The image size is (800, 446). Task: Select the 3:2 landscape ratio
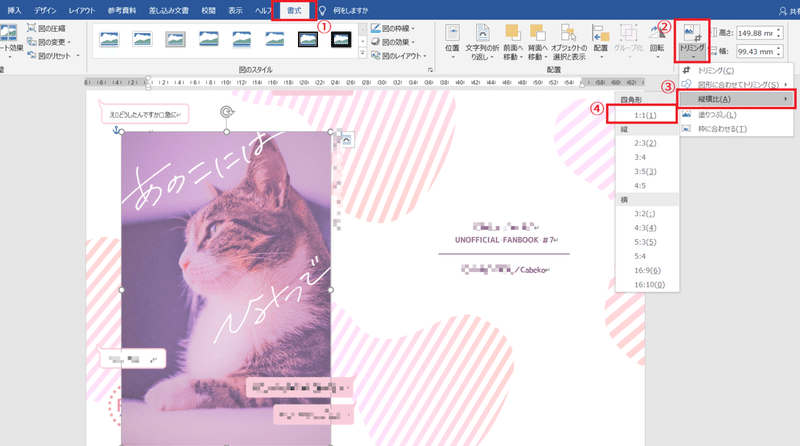(646, 213)
